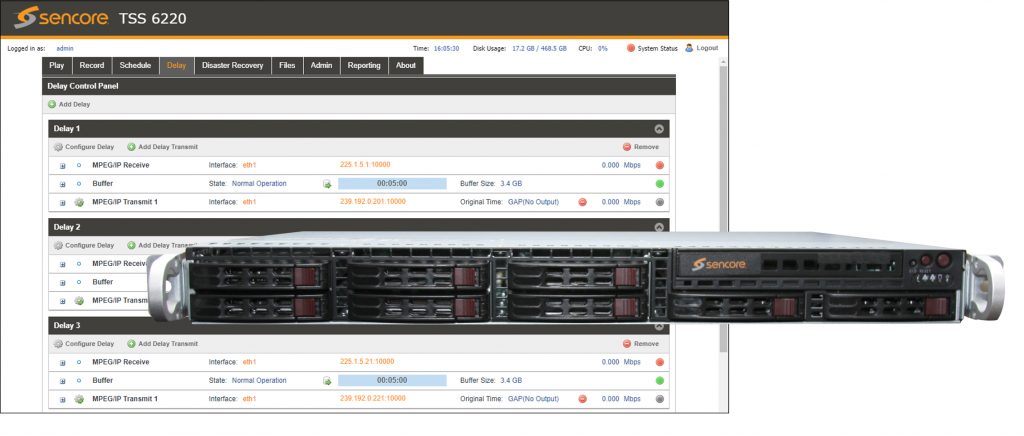Open the Schedule tab
This screenshot has height=436, width=1024.
[135, 66]
